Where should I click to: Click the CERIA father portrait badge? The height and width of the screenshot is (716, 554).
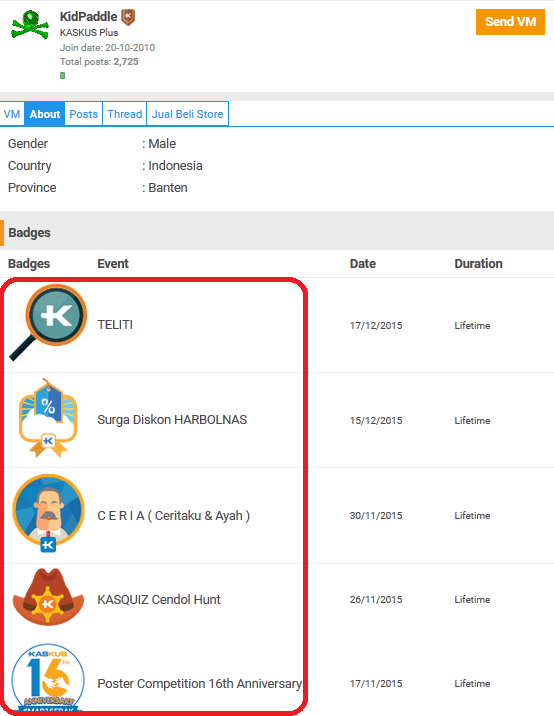click(x=48, y=513)
